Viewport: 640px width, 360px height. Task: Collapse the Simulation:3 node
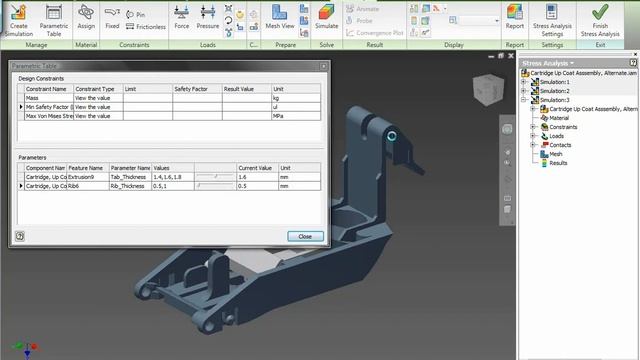pyautogui.click(x=524, y=100)
